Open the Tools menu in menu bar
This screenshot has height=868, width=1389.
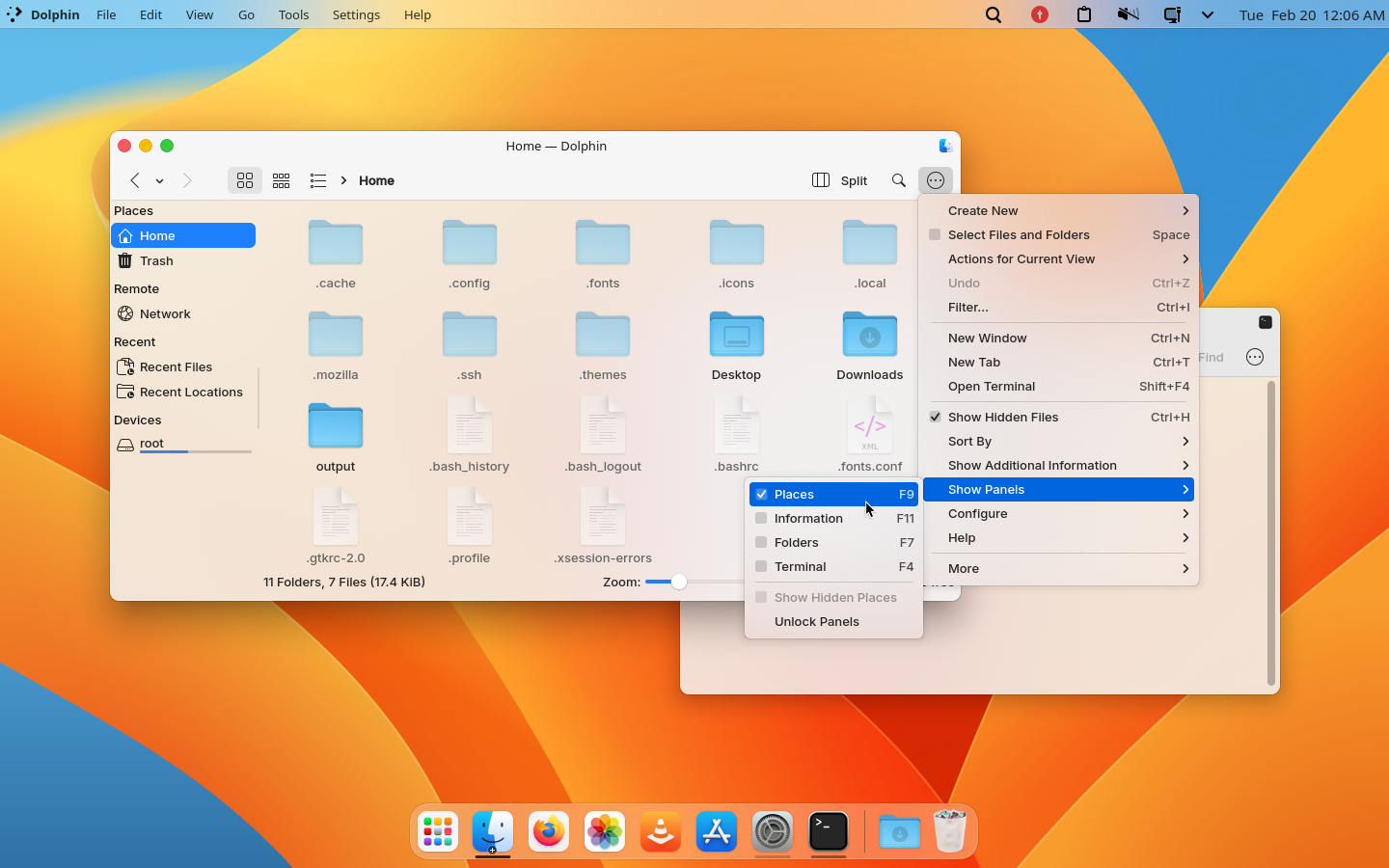(x=293, y=14)
